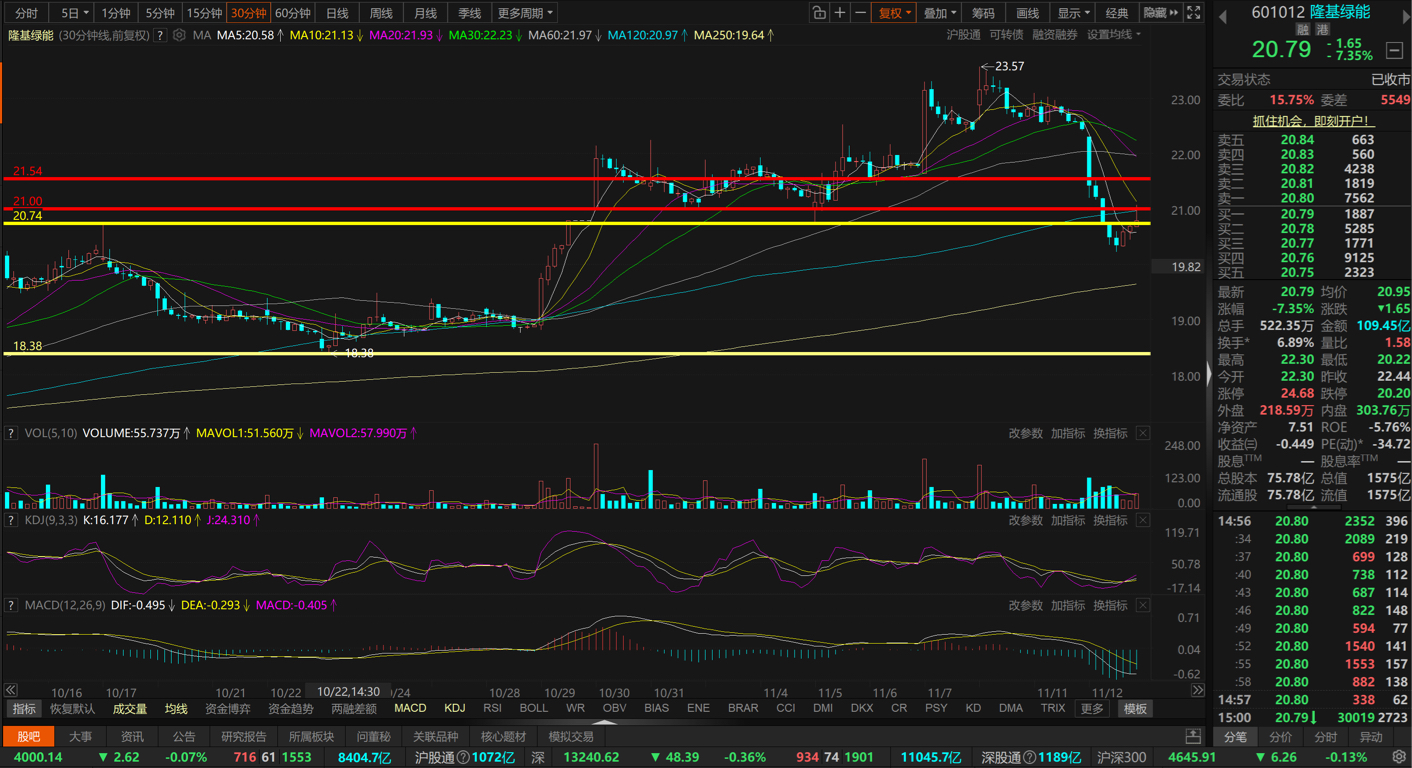The image size is (1412, 768).
Task: Close the MACD indicator panel
Action: pyautogui.click(x=1143, y=605)
